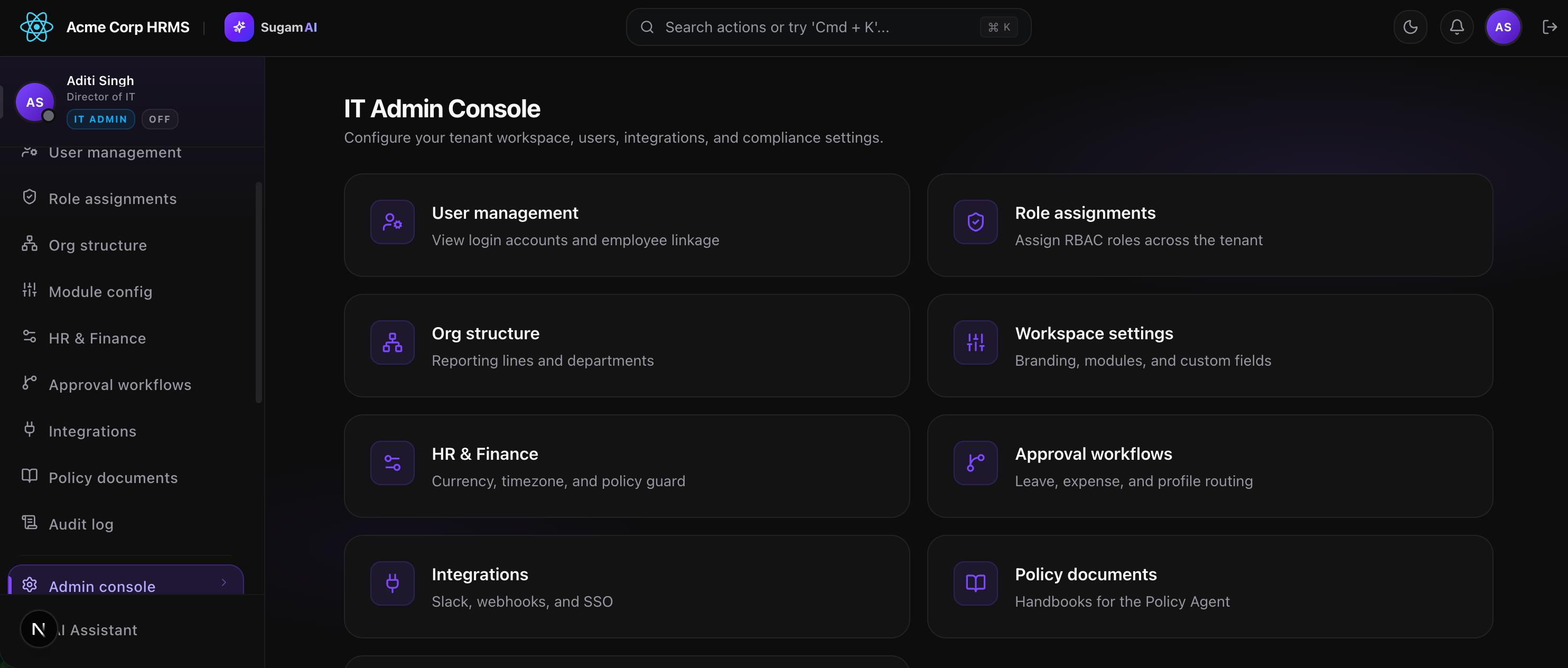Click the Acme Corp HRMS atom logo
This screenshot has width=1568, height=668.
tap(36, 27)
